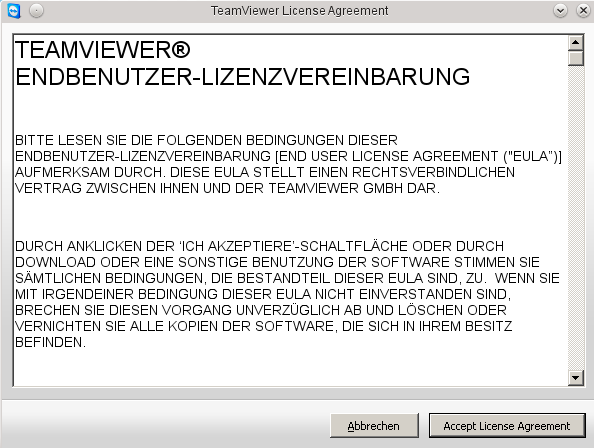Screen dimensions: 594x448
Task: Click the scrollbar down arrow
Action: click(576, 378)
